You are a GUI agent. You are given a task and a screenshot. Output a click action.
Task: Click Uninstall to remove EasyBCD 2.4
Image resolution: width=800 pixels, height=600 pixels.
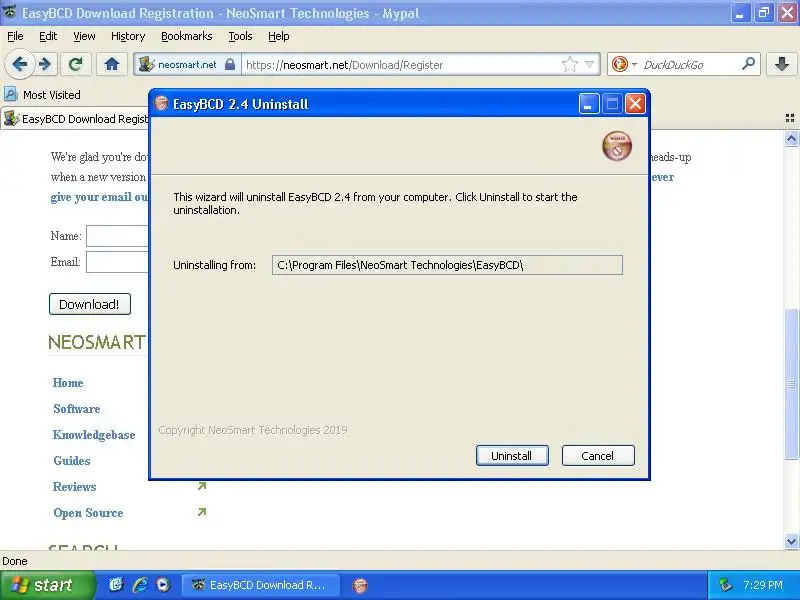coord(512,456)
